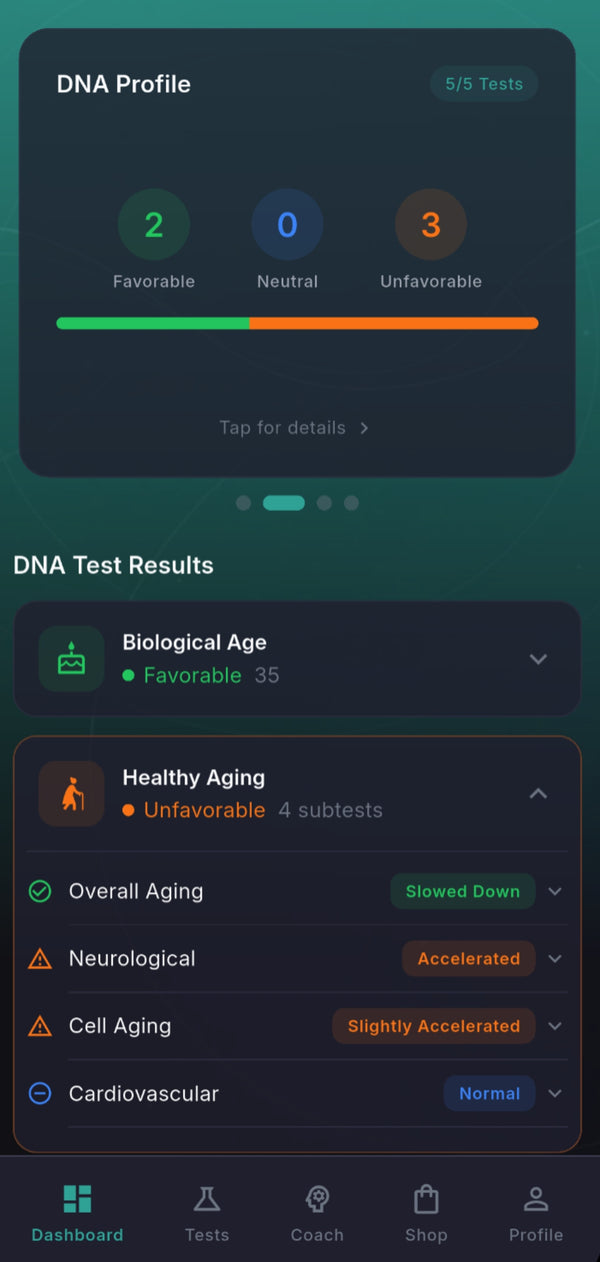The width and height of the screenshot is (600, 1262).
Task: Expand the Neurological subtest chevron
Action: point(555,959)
